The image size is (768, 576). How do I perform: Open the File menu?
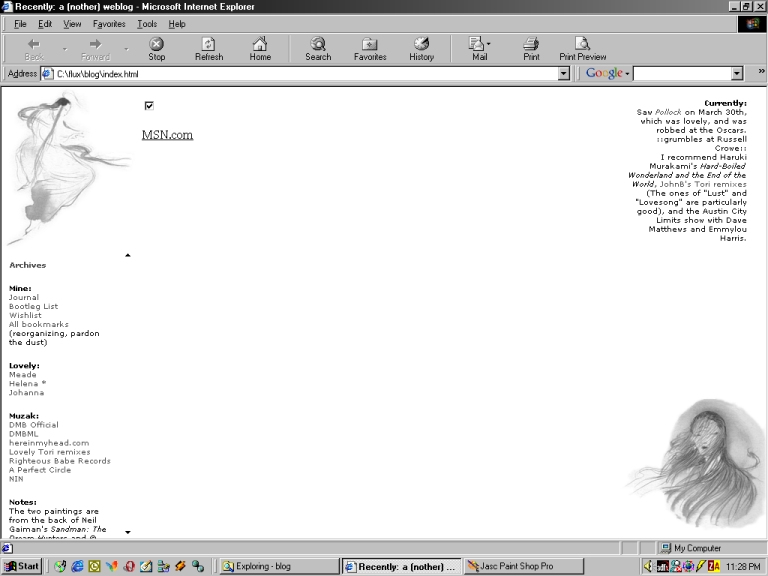coord(20,24)
